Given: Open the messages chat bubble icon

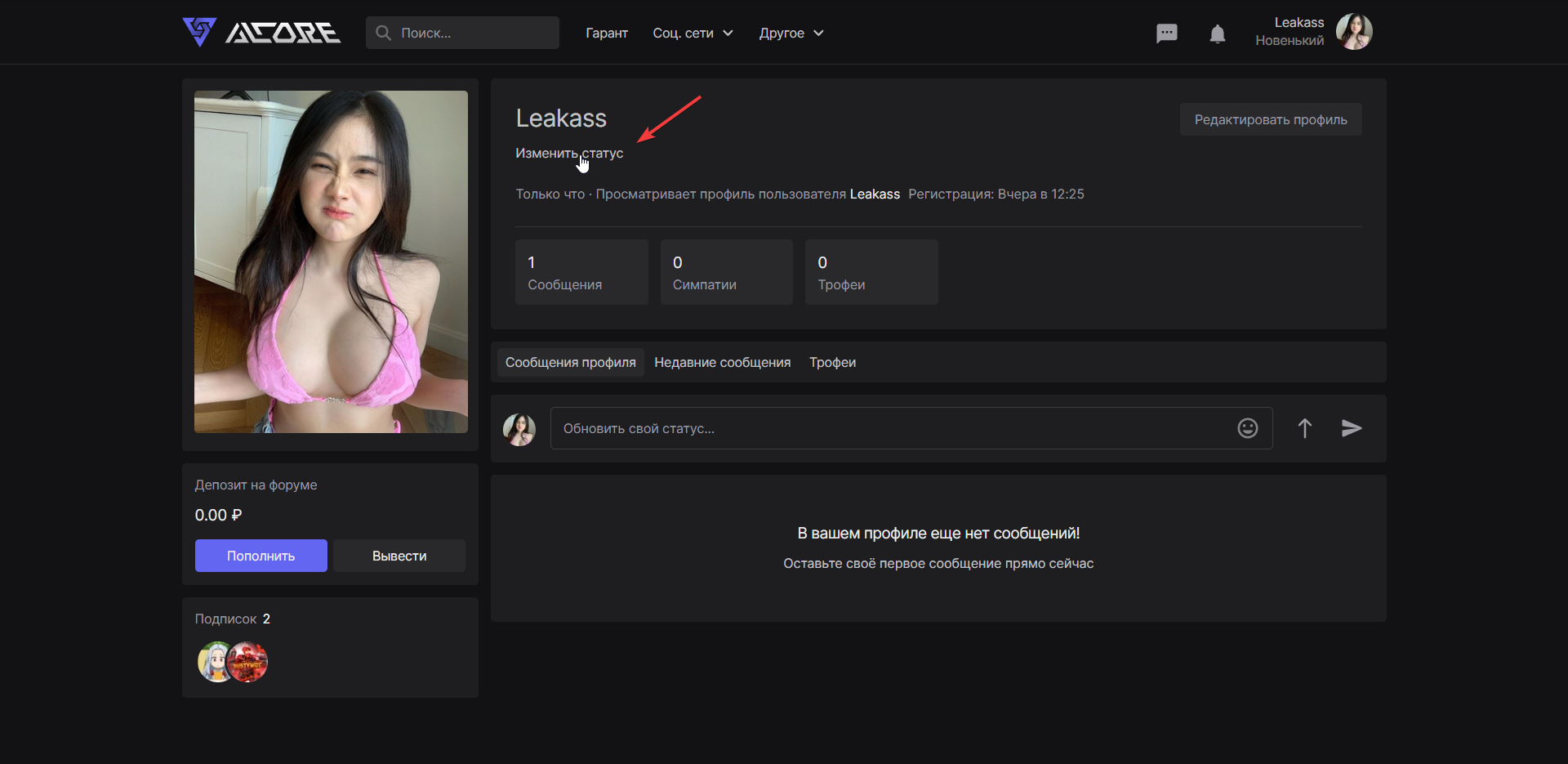Looking at the screenshot, I should (x=1166, y=34).
